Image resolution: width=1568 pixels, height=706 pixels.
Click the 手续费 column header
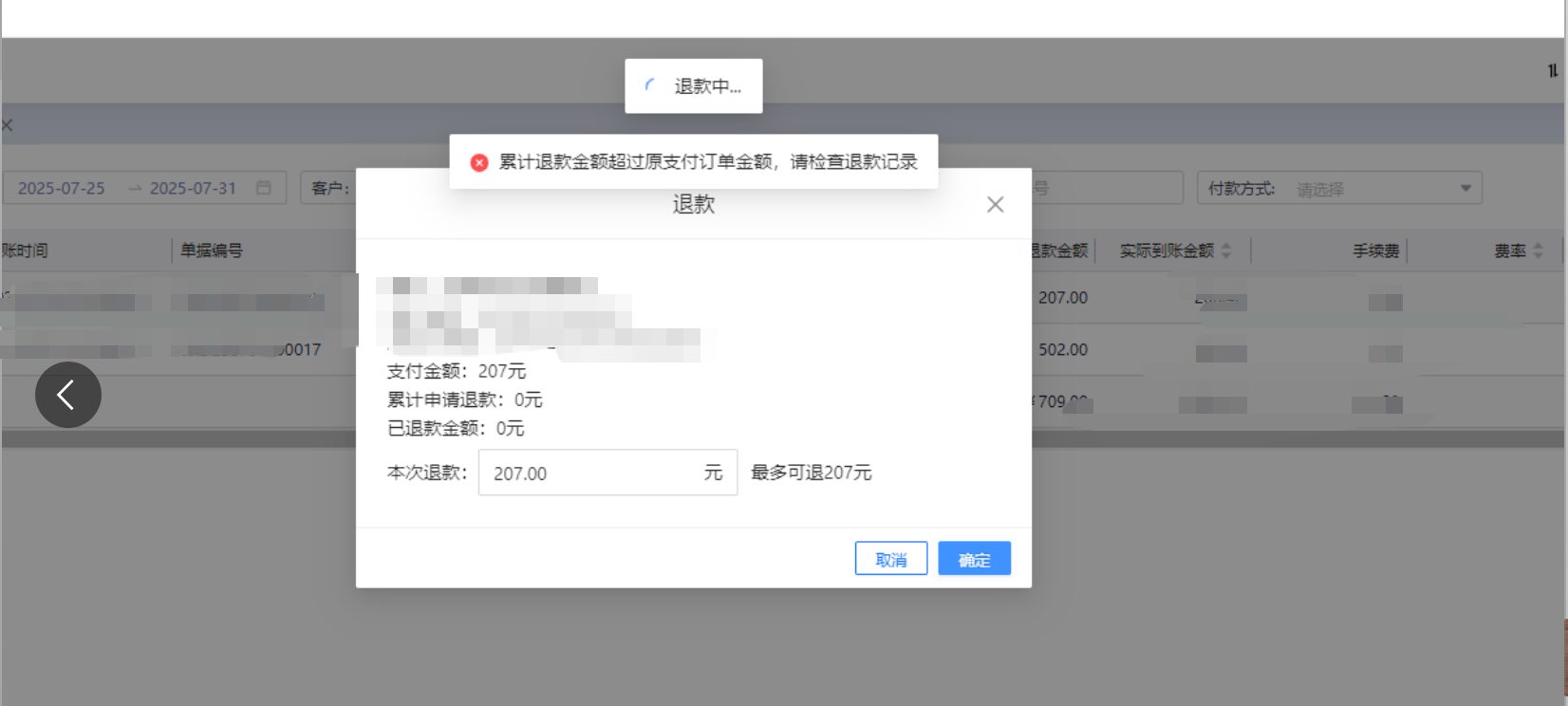pos(1375,251)
